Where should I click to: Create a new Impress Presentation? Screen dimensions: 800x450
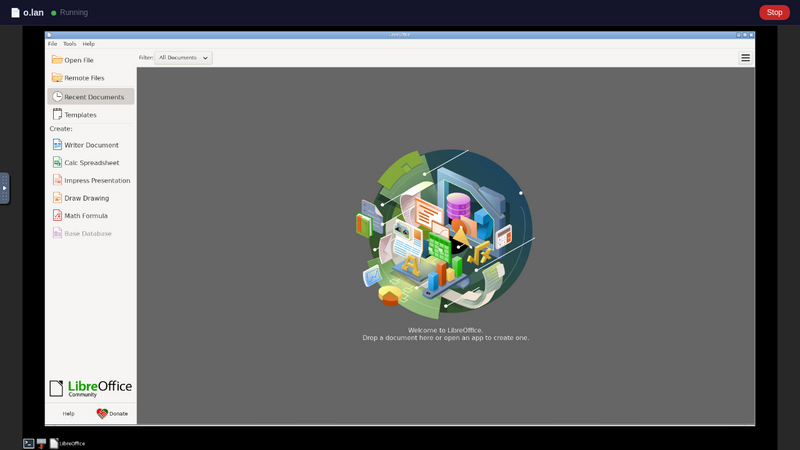[x=91, y=181]
